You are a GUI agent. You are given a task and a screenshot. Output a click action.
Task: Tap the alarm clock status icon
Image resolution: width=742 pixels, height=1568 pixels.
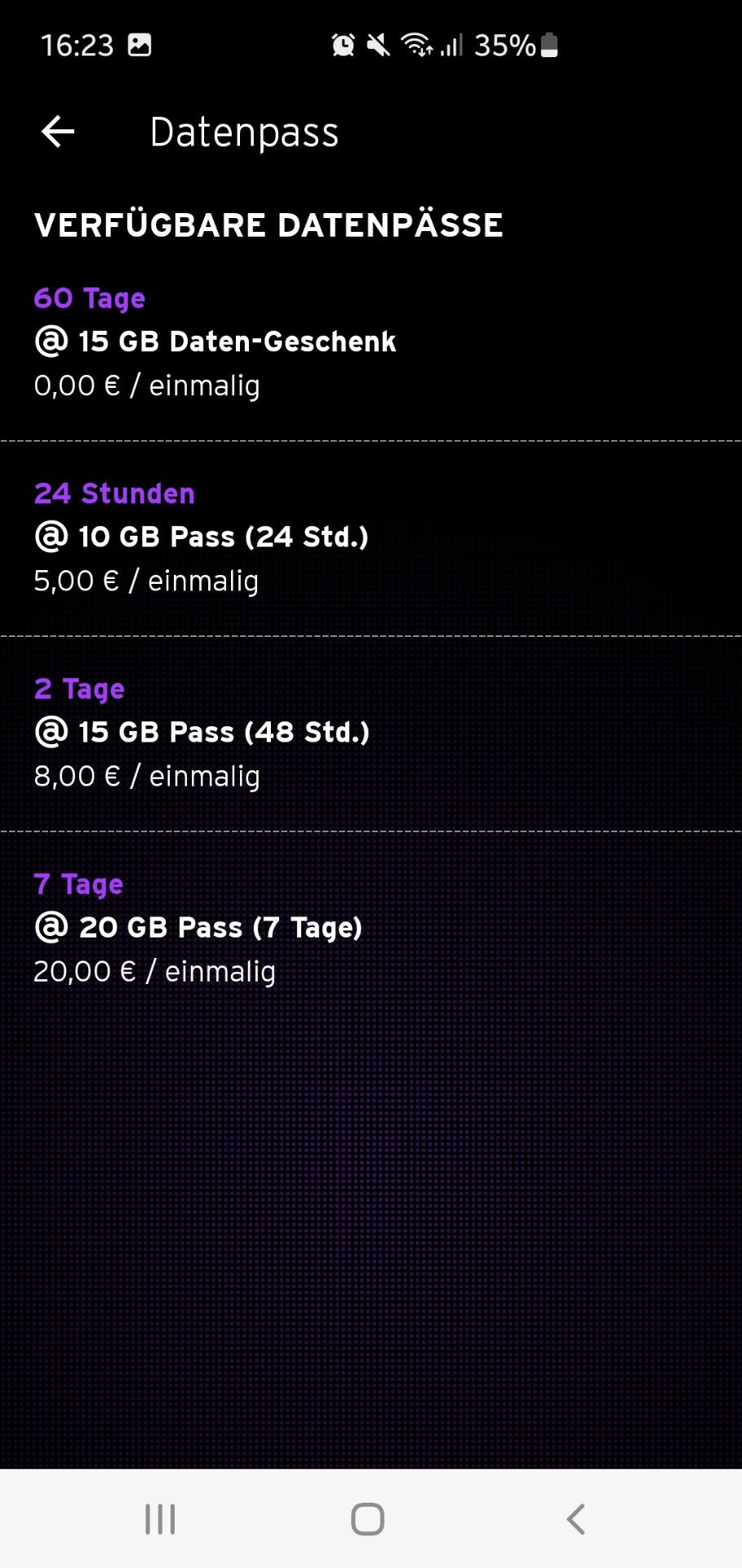click(344, 45)
